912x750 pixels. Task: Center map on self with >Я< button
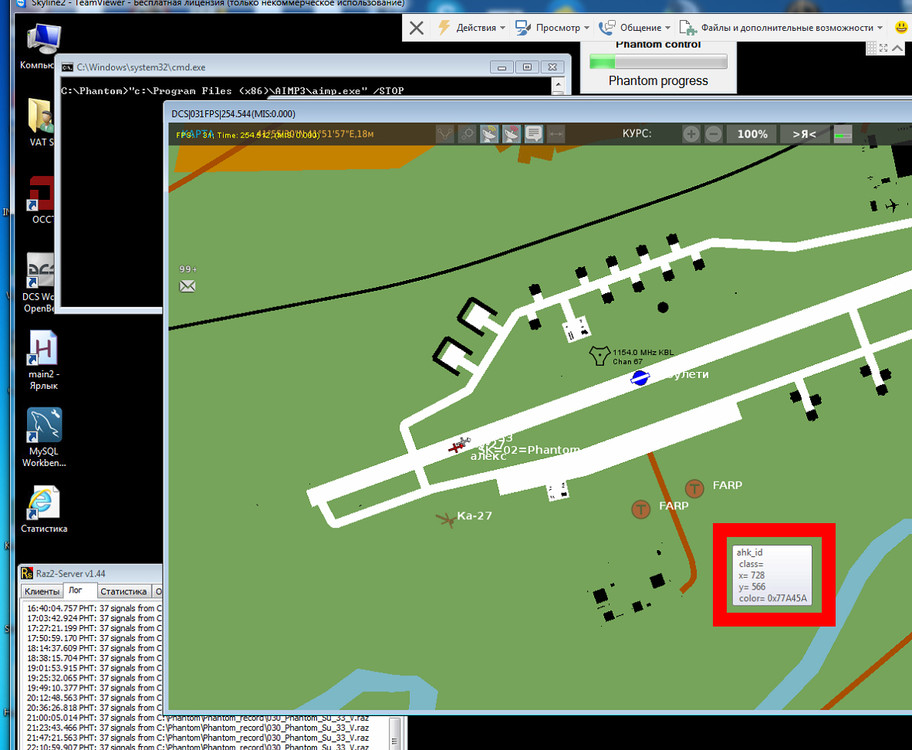pyautogui.click(x=804, y=134)
